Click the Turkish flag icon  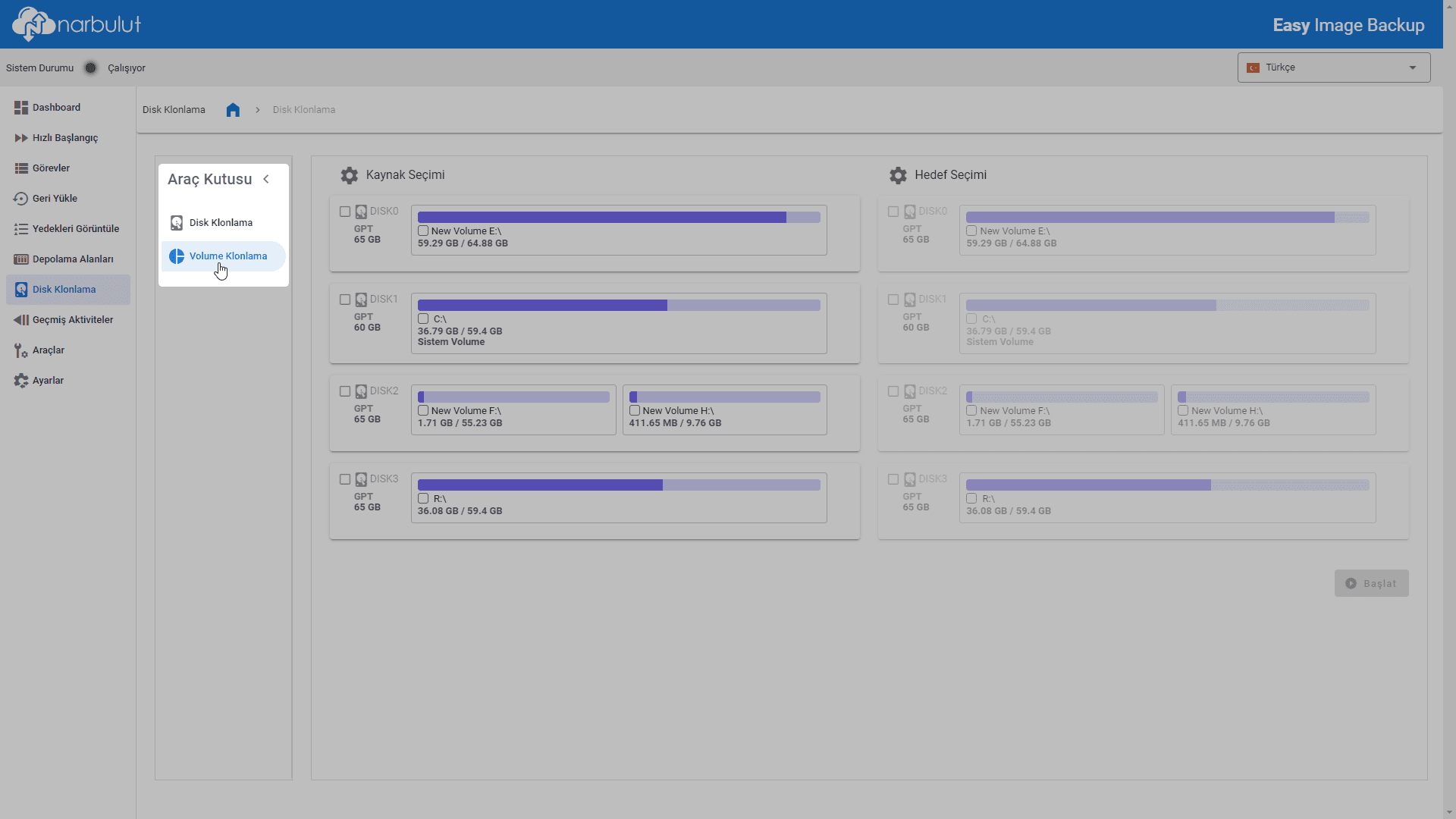pyautogui.click(x=1254, y=67)
